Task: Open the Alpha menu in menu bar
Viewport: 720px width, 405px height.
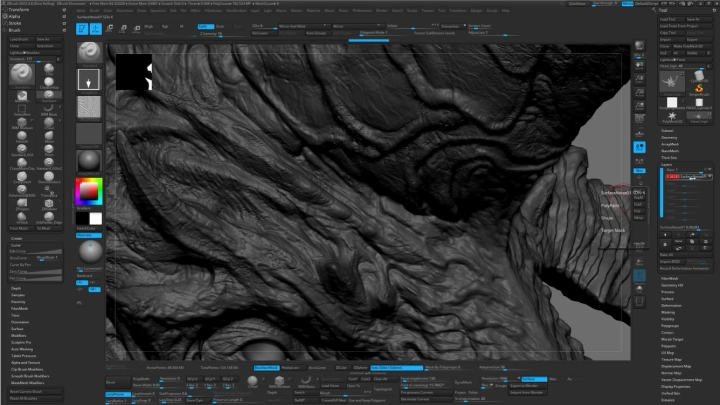Action: (81, 11)
